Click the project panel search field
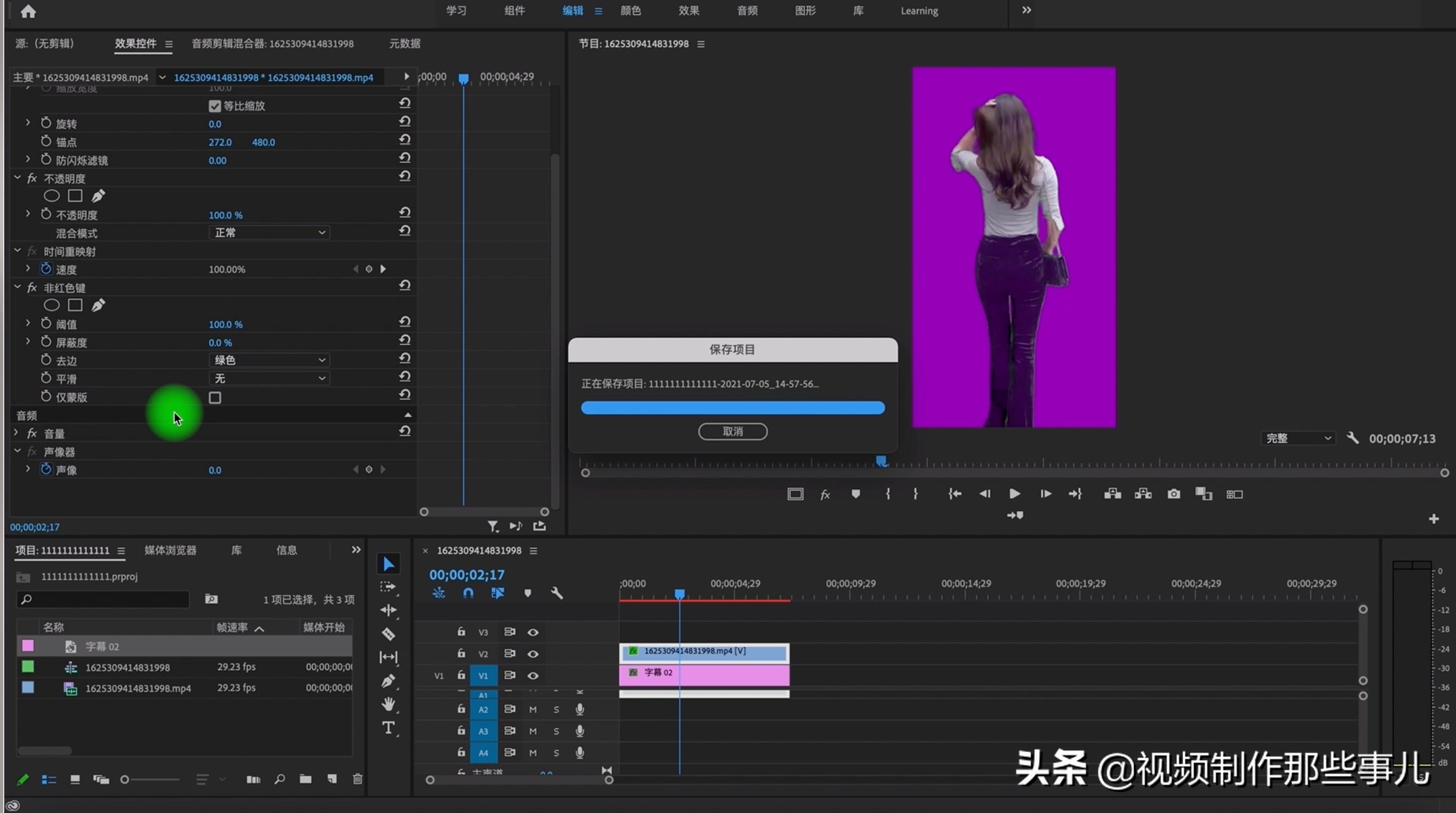Screen dimensions: 1456x813 pos(108,599)
